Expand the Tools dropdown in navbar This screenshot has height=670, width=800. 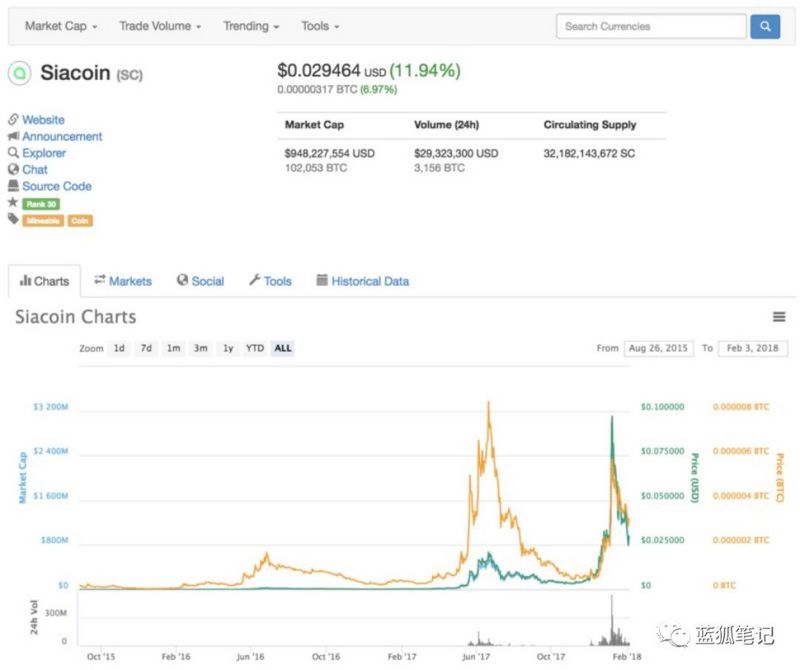(x=320, y=26)
